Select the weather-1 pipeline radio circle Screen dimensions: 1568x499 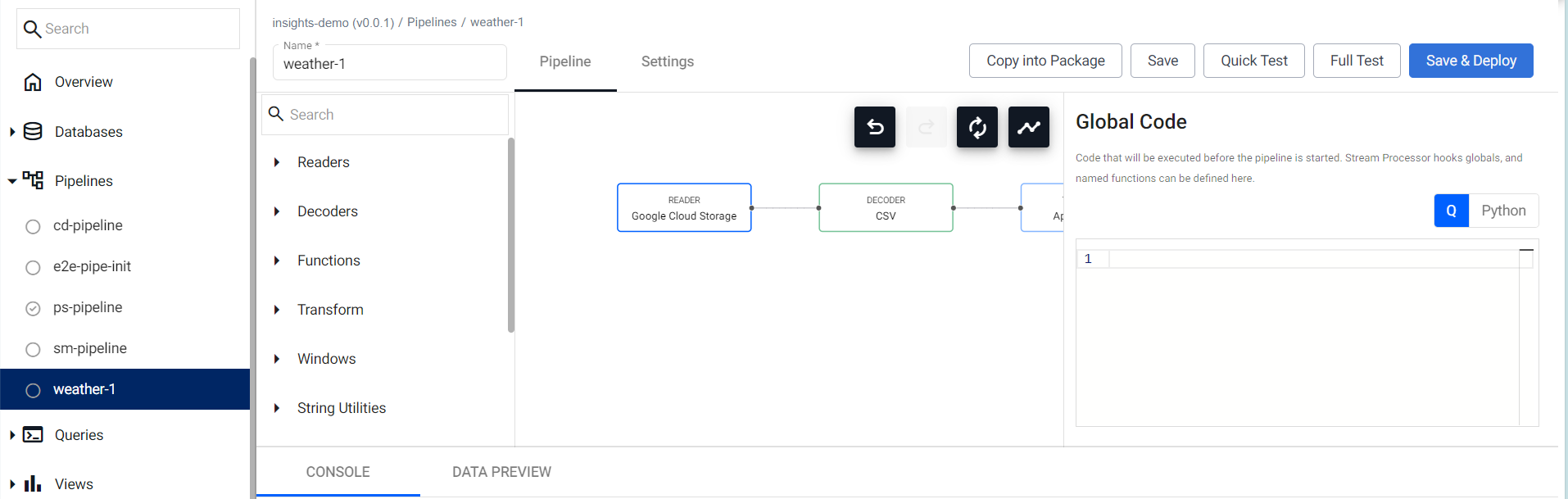coord(33,389)
